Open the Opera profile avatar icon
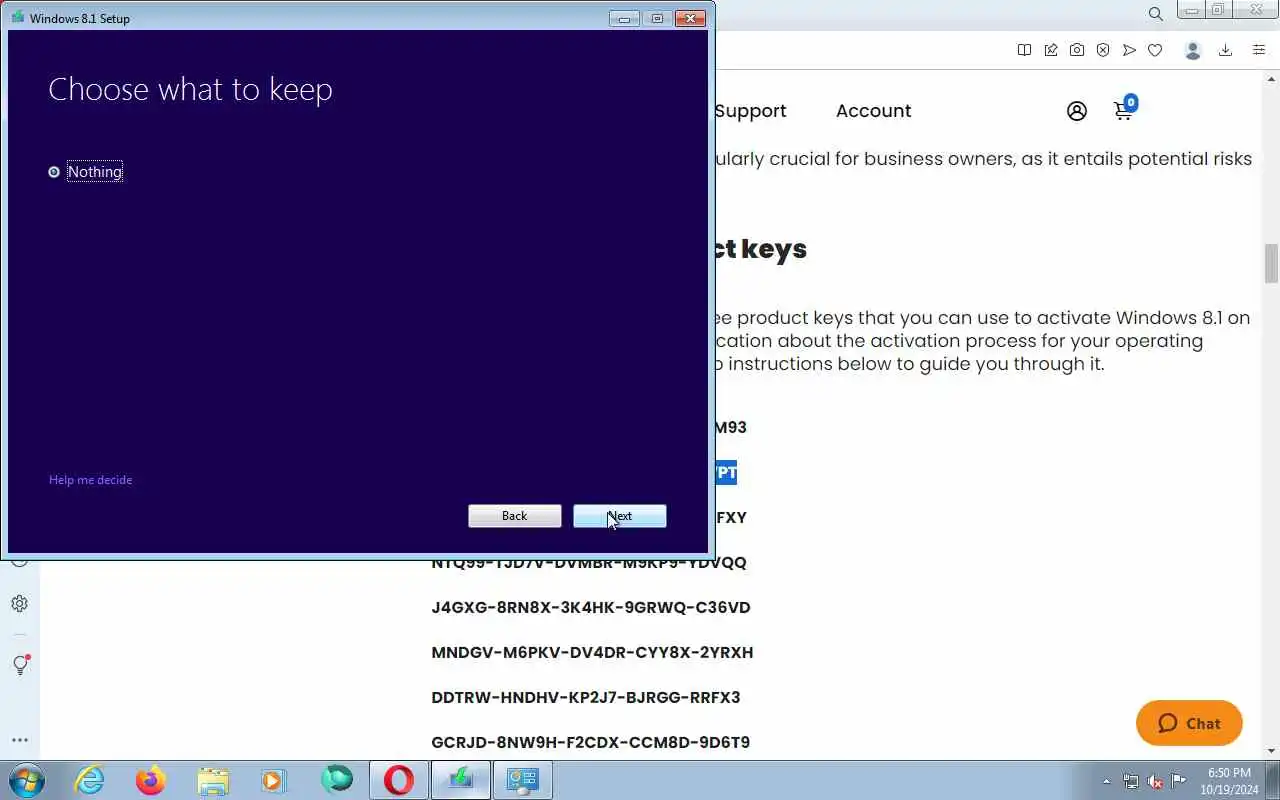The height and width of the screenshot is (800, 1280). 1192,50
